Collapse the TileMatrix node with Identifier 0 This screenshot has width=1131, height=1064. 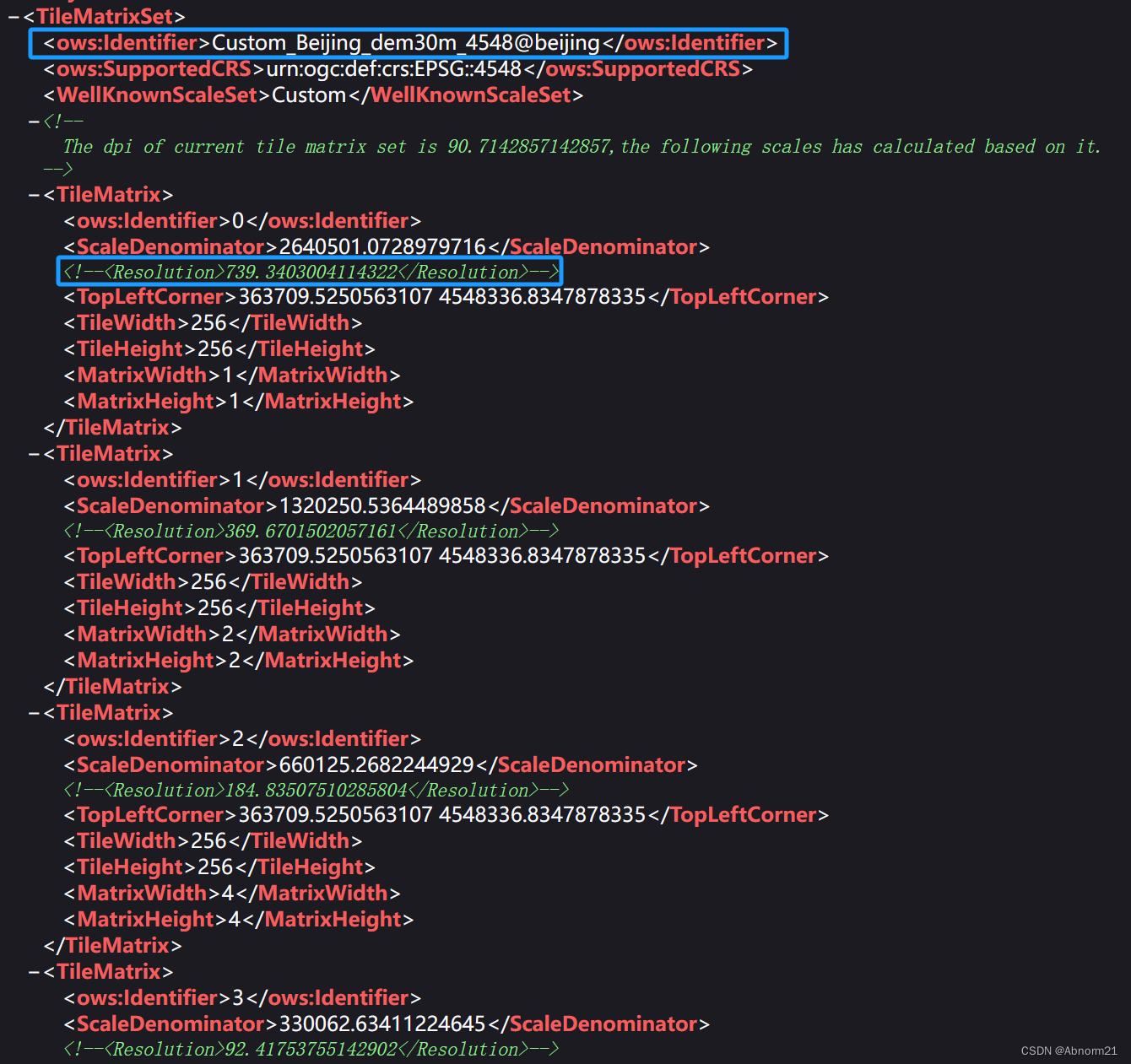[31, 194]
